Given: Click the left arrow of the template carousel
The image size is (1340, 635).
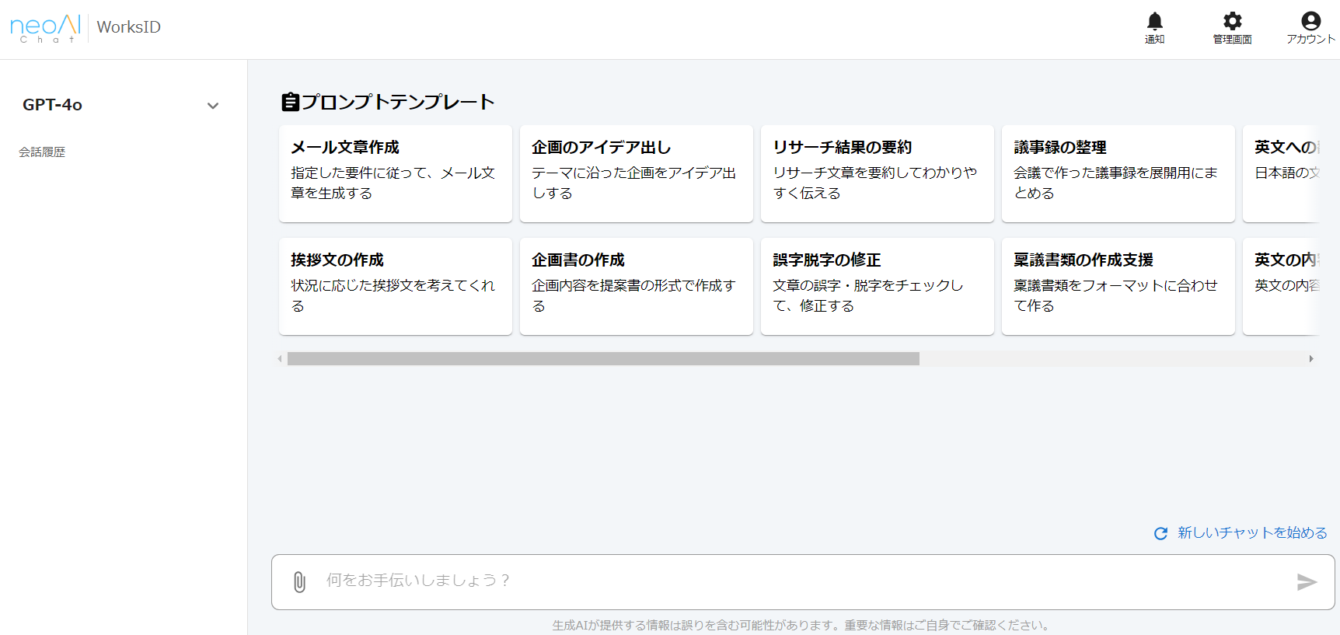Looking at the screenshot, I should point(281,356).
